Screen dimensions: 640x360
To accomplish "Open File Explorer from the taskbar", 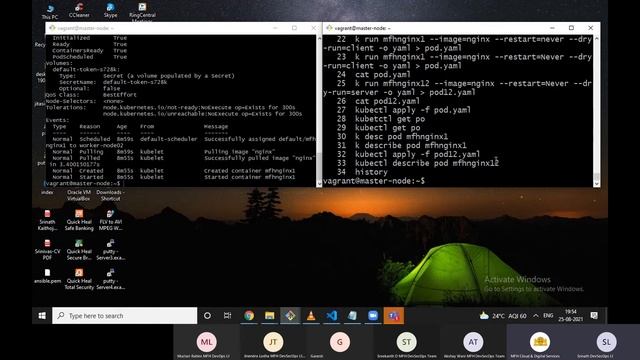I will (269, 316).
